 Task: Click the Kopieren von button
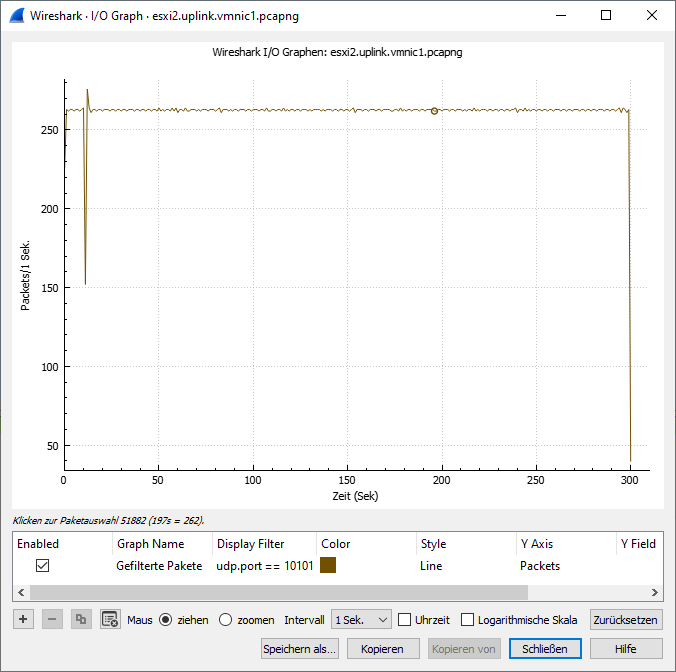[464, 649]
